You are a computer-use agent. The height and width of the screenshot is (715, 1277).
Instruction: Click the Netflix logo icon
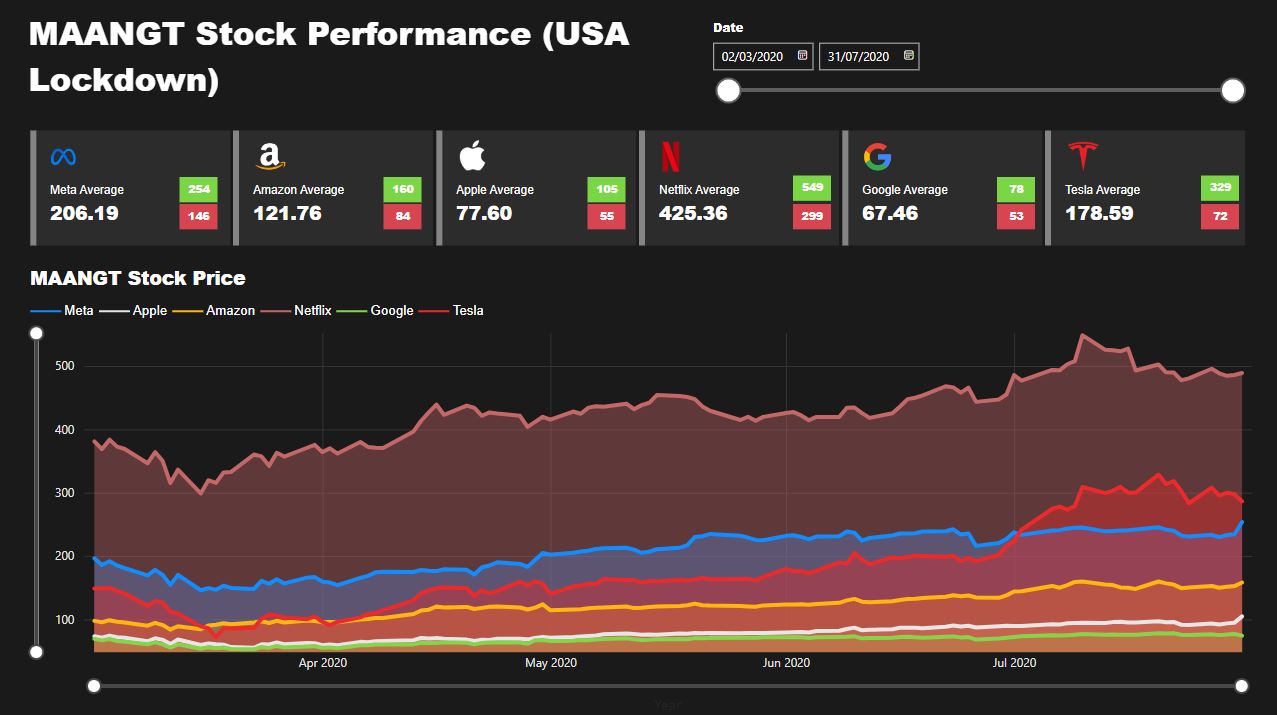pyautogui.click(x=671, y=157)
